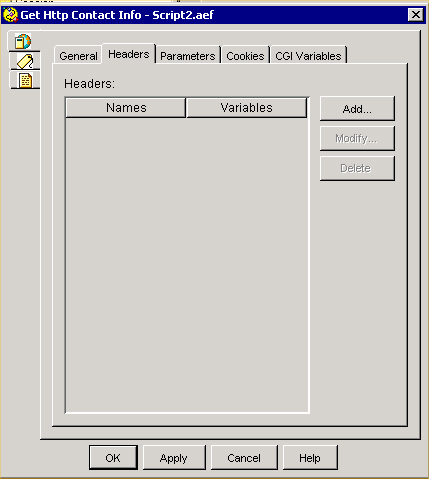Switch to the General tab
Image resolution: width=429 pixels, height=479 pixels.
click(x=78, y=56)
